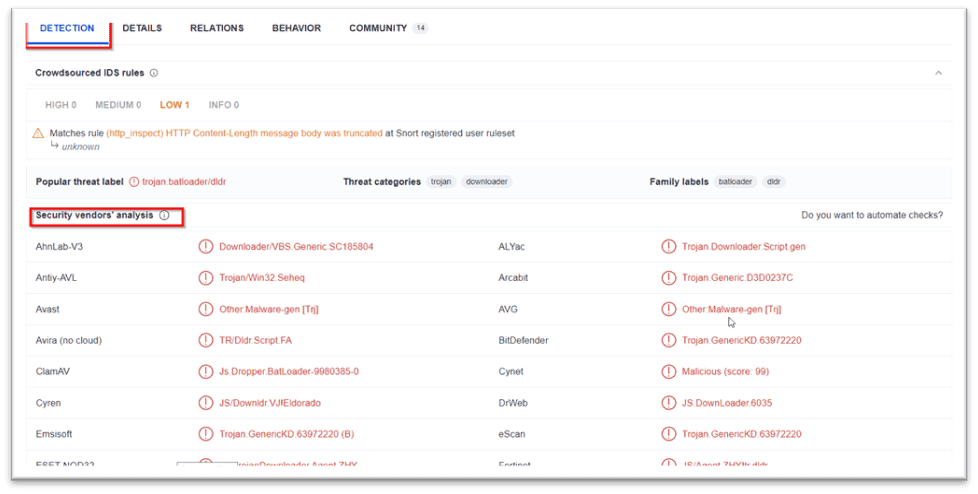Screen dimensions: 978x494
Task: Click Emsisoft's Trojan.GenericKD.63972220 (B) result
Action: pos(286,433)
